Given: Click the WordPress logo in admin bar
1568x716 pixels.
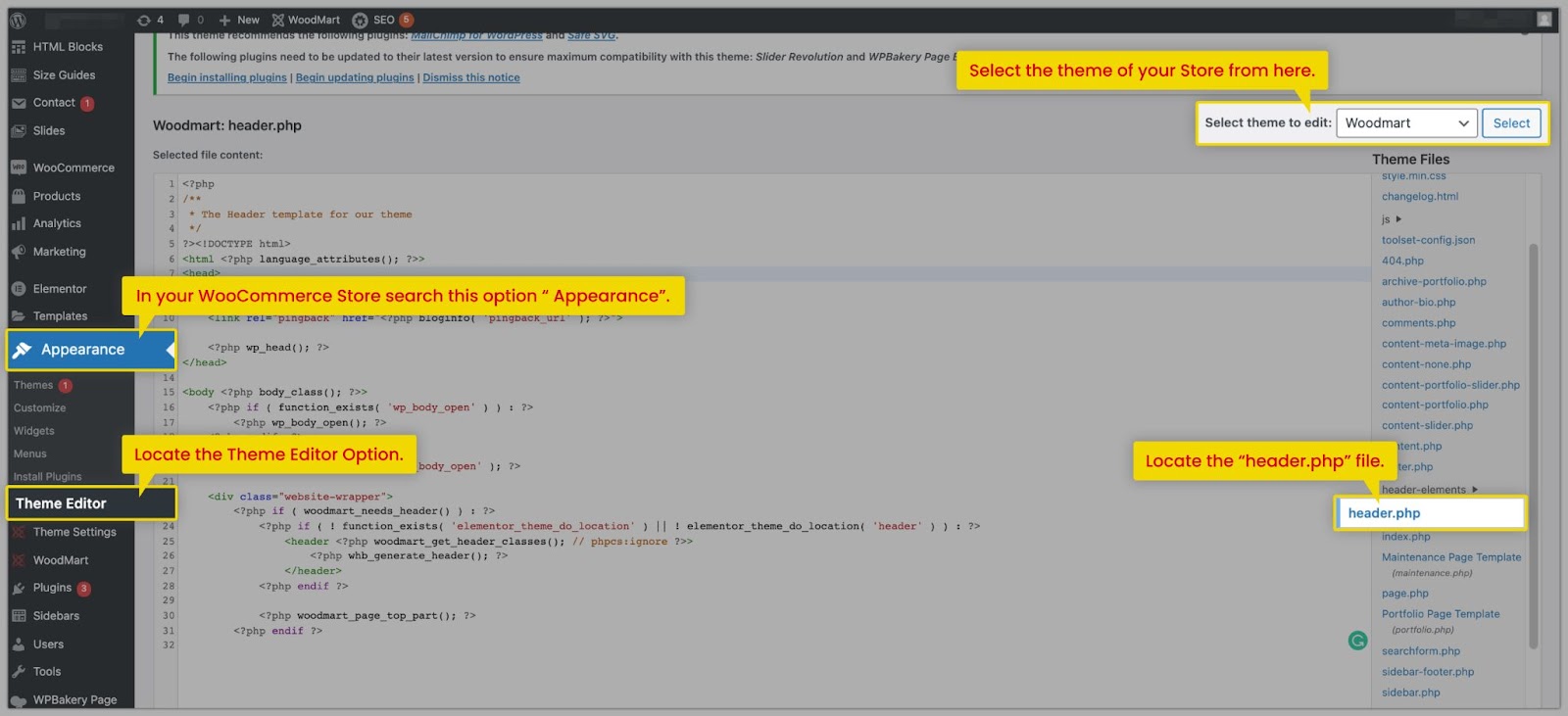Looking at the screenshot, I should [x=18, y=20].
